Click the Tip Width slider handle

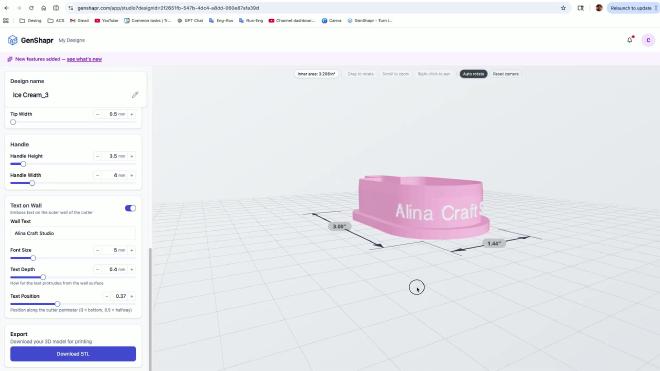click(x=13, y=122)
